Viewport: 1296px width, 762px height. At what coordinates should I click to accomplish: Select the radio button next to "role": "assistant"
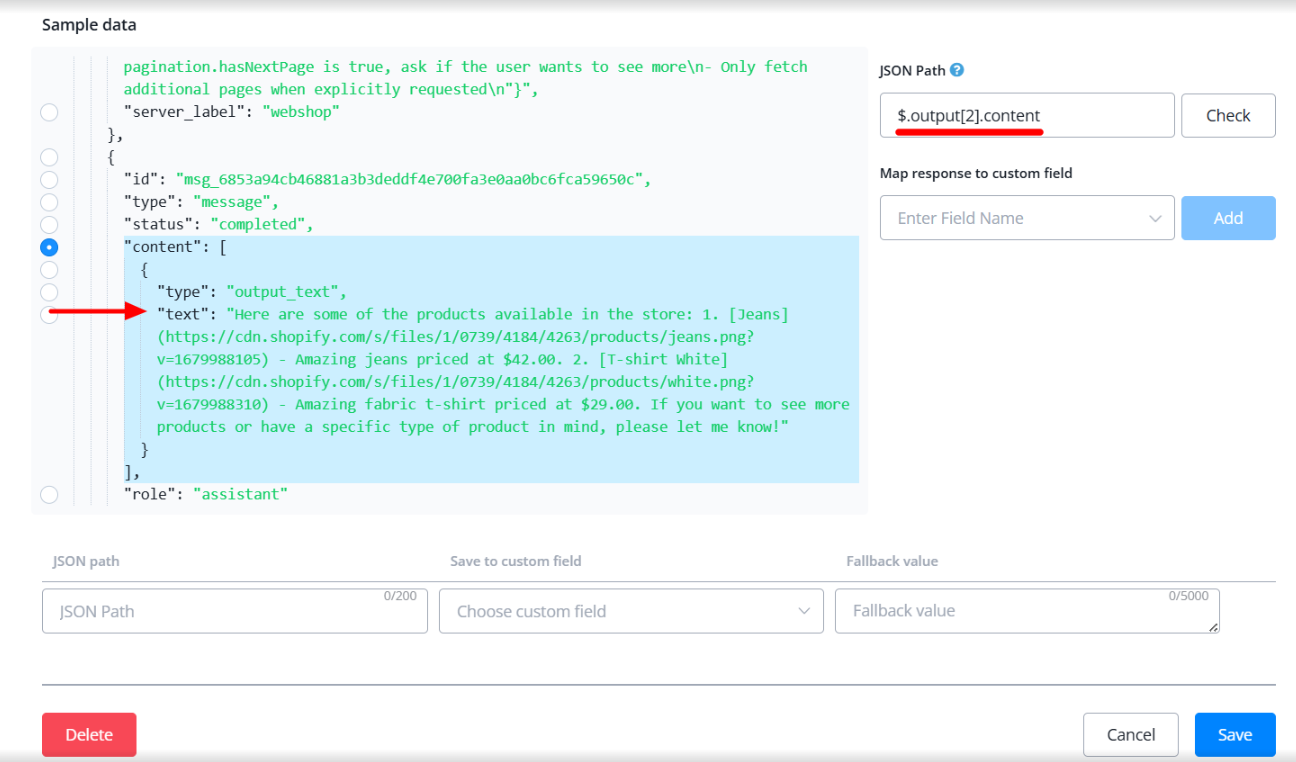[x=49, y=494]
